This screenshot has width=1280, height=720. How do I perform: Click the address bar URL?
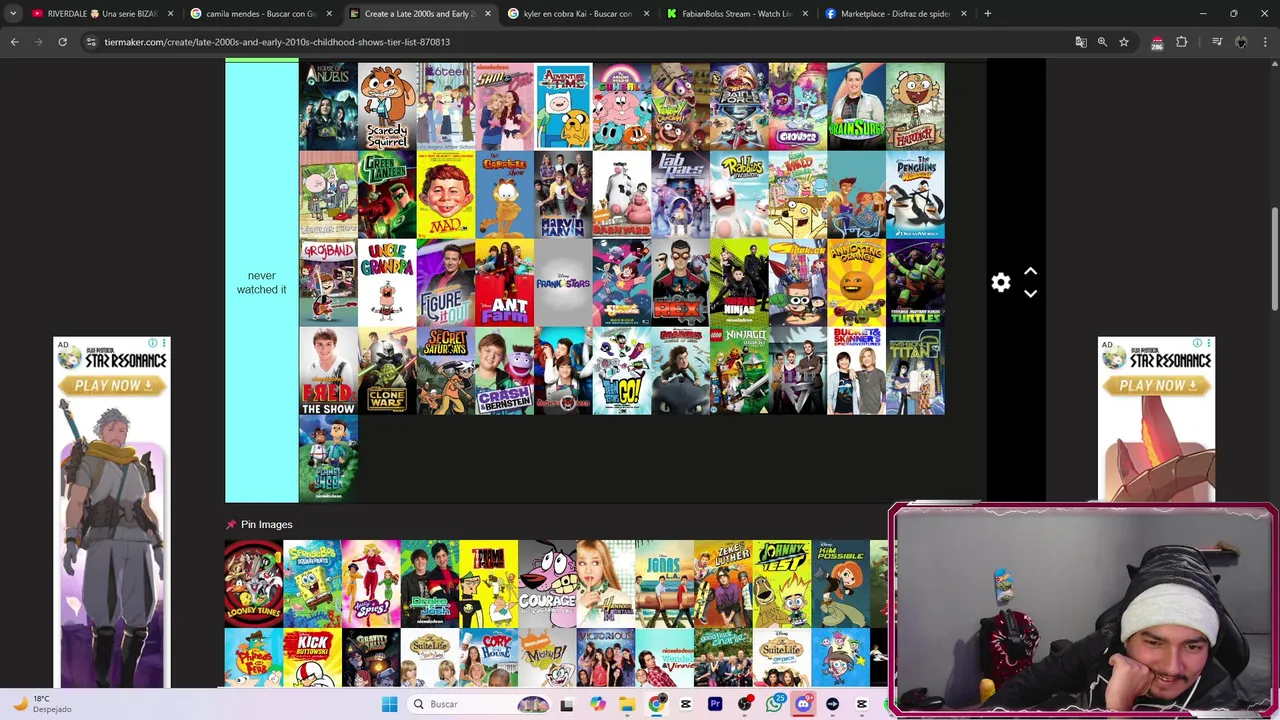tap(277, 42)
